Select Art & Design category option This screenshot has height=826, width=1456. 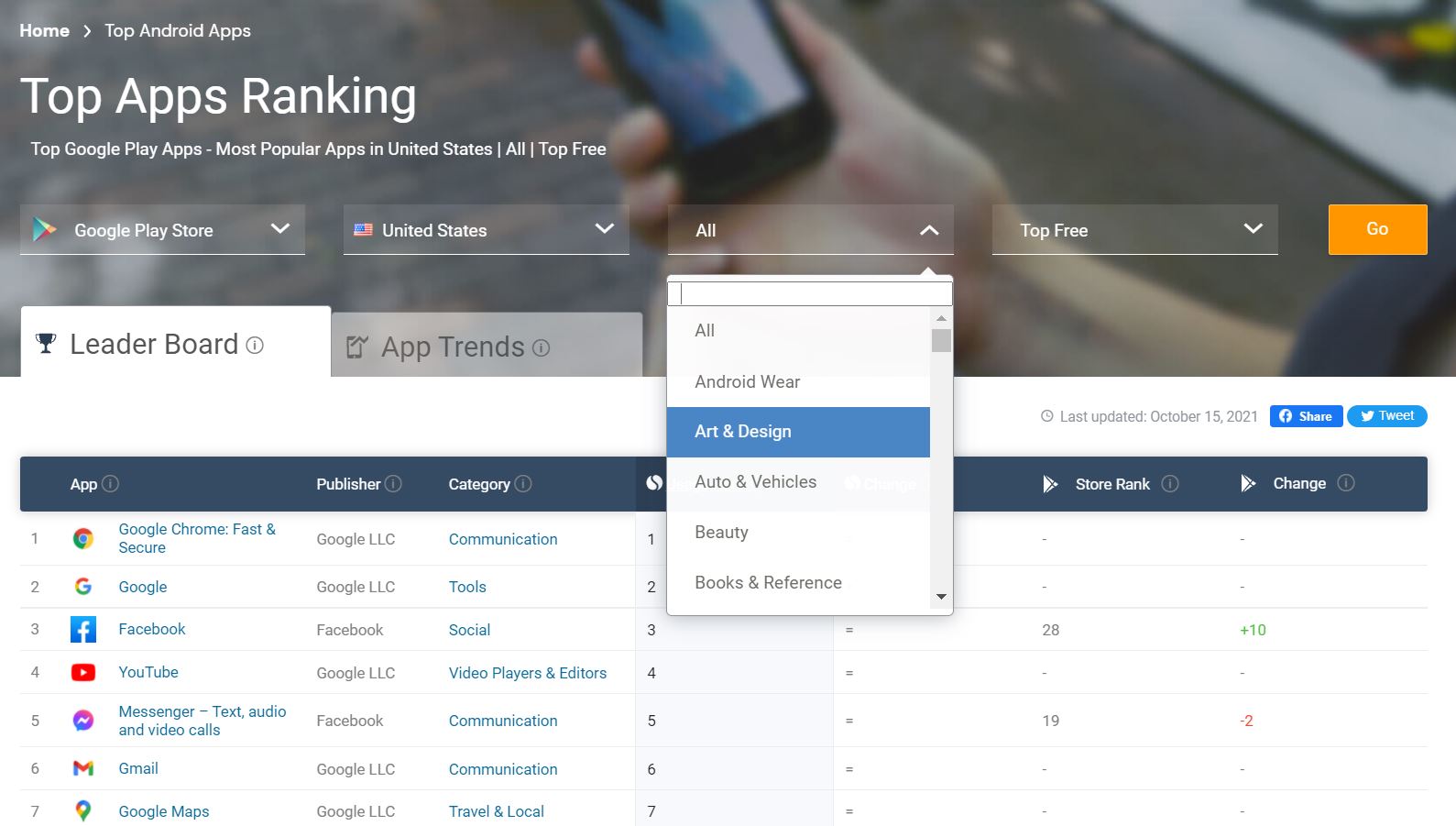coord(798,432)
